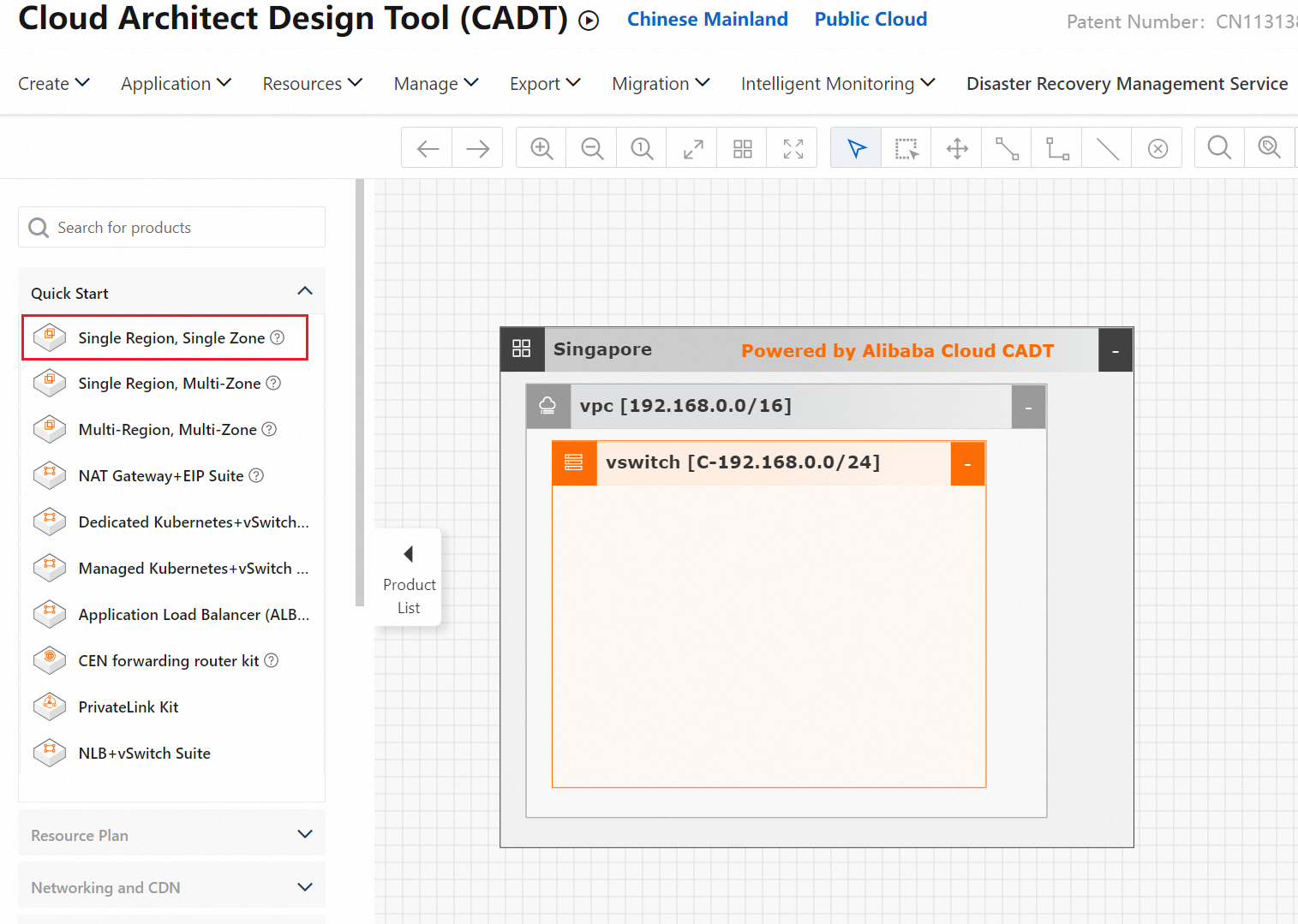Collapse the vpc container with minus button

[1028, 407]
